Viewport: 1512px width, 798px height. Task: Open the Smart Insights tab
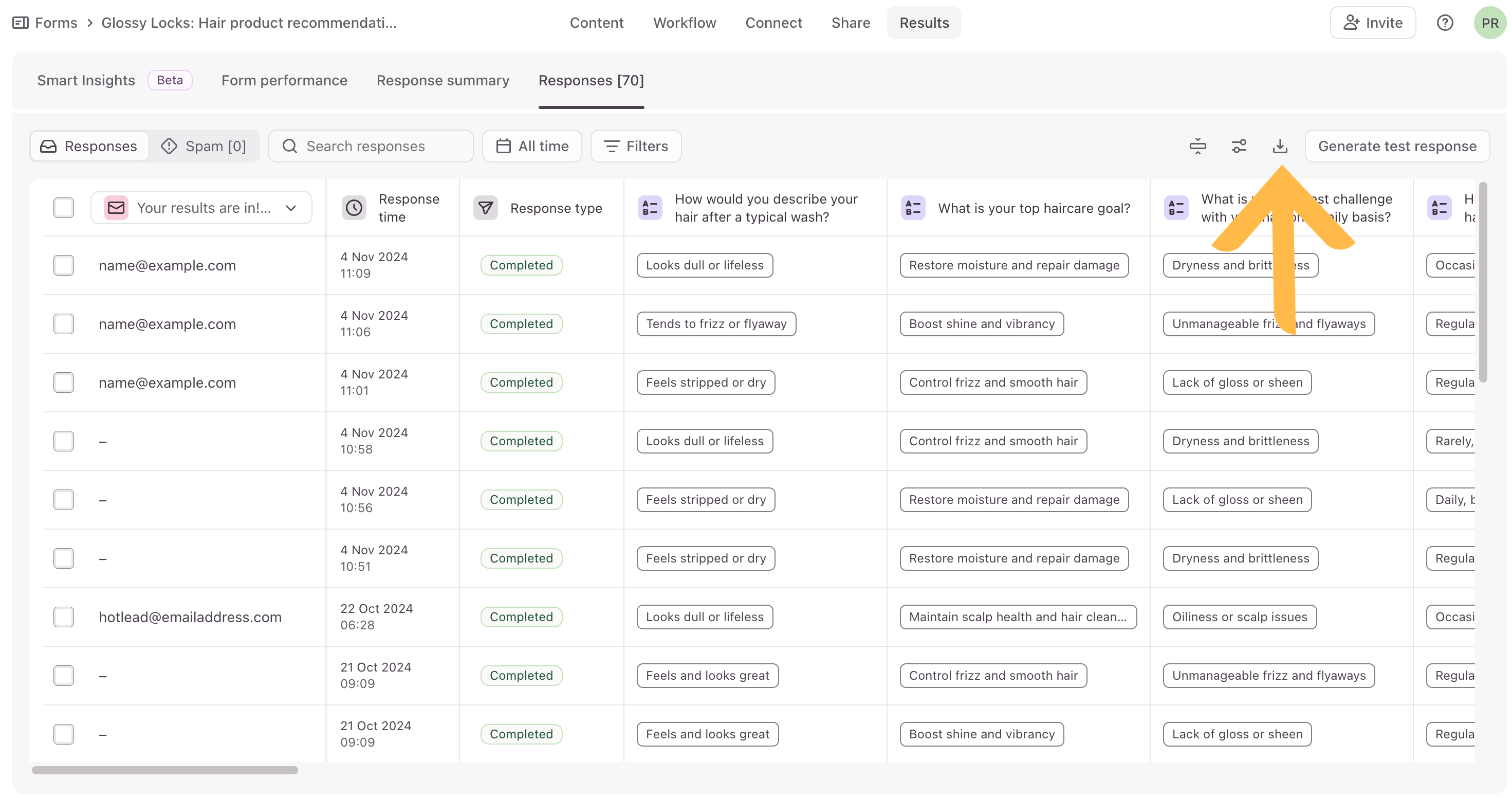pyautogui.click(x=86, y=80)
